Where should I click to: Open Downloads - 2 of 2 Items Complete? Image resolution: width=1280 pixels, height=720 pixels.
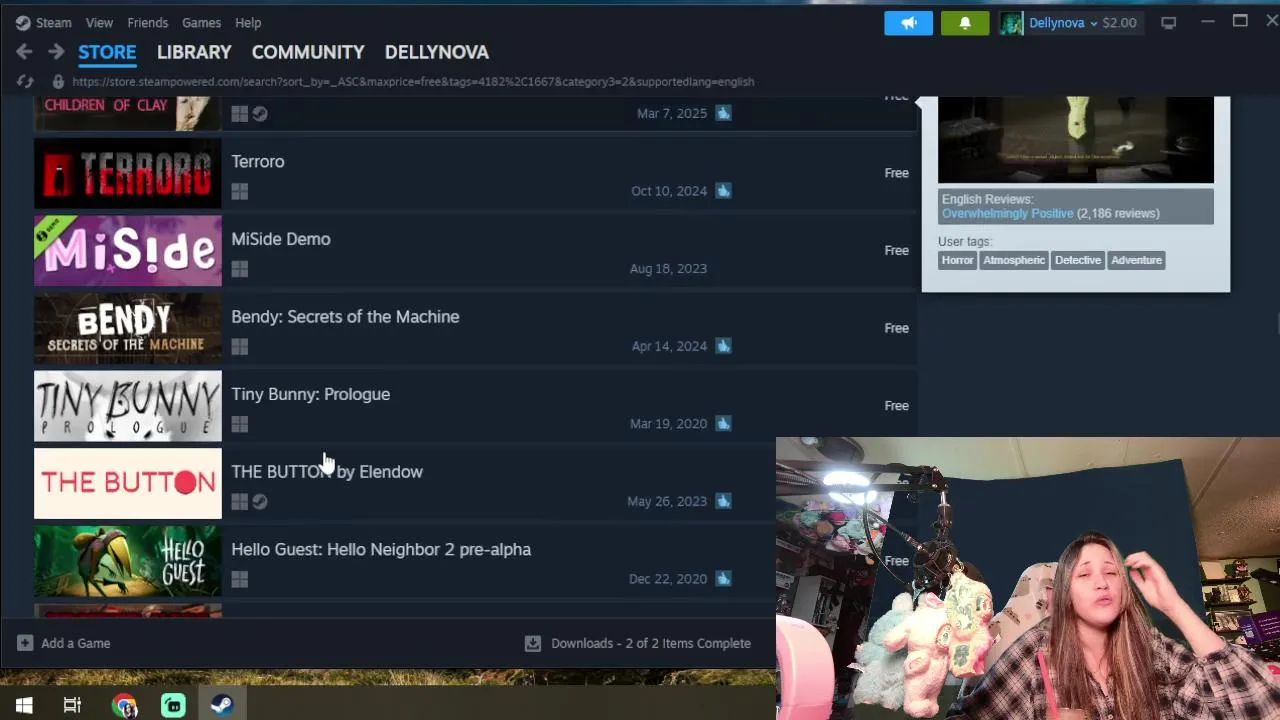click(x=651, y=643)
